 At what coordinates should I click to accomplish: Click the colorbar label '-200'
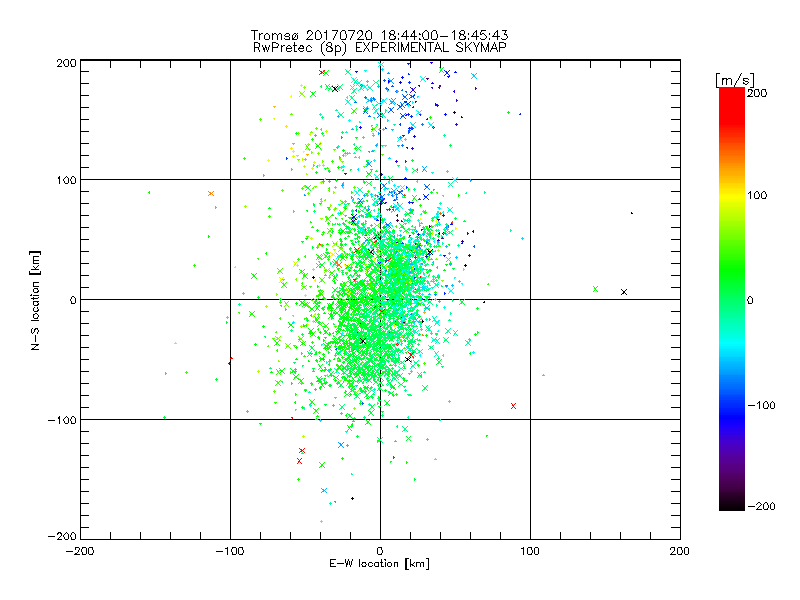pos(761,506)
